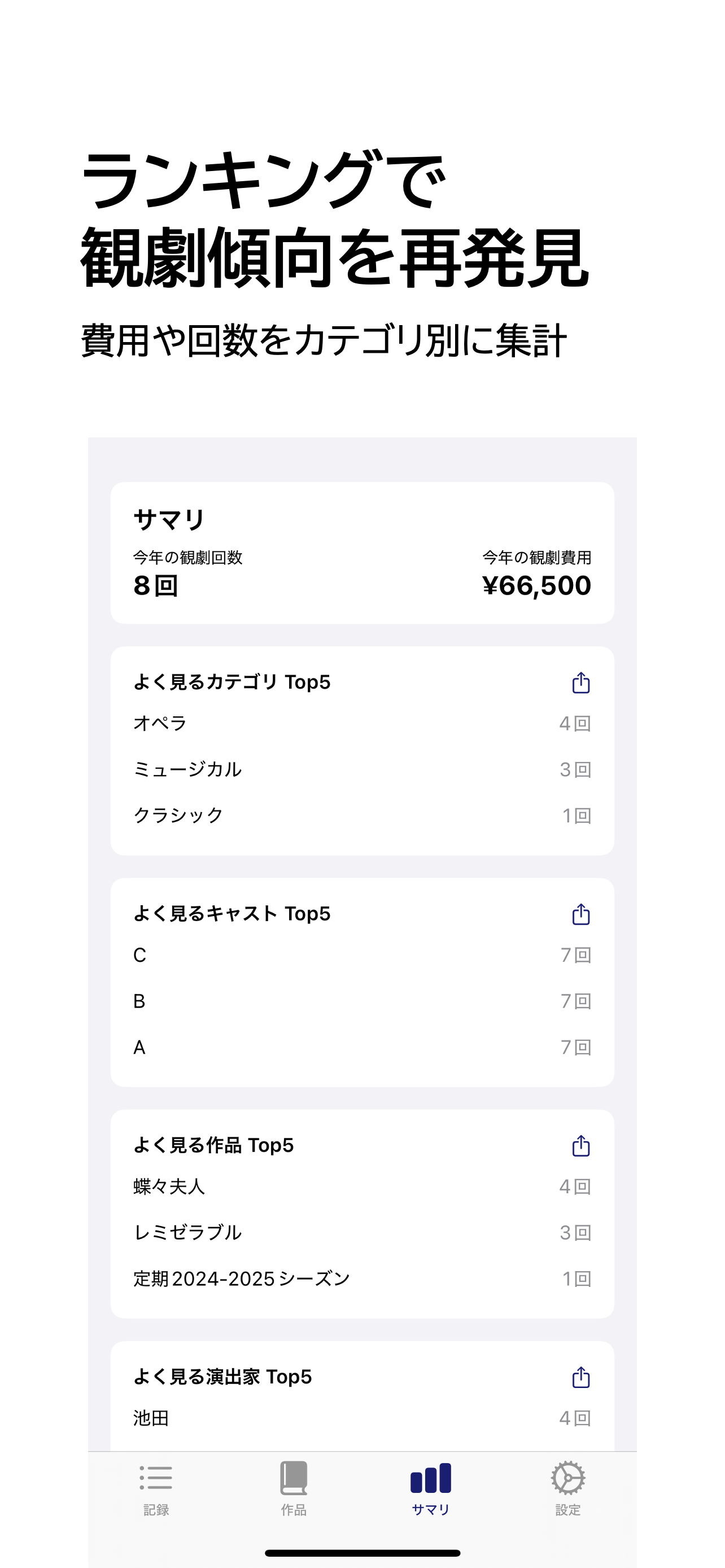Tap the クラシック category entry
This screenshot has height=1568, width=725.
361,815
